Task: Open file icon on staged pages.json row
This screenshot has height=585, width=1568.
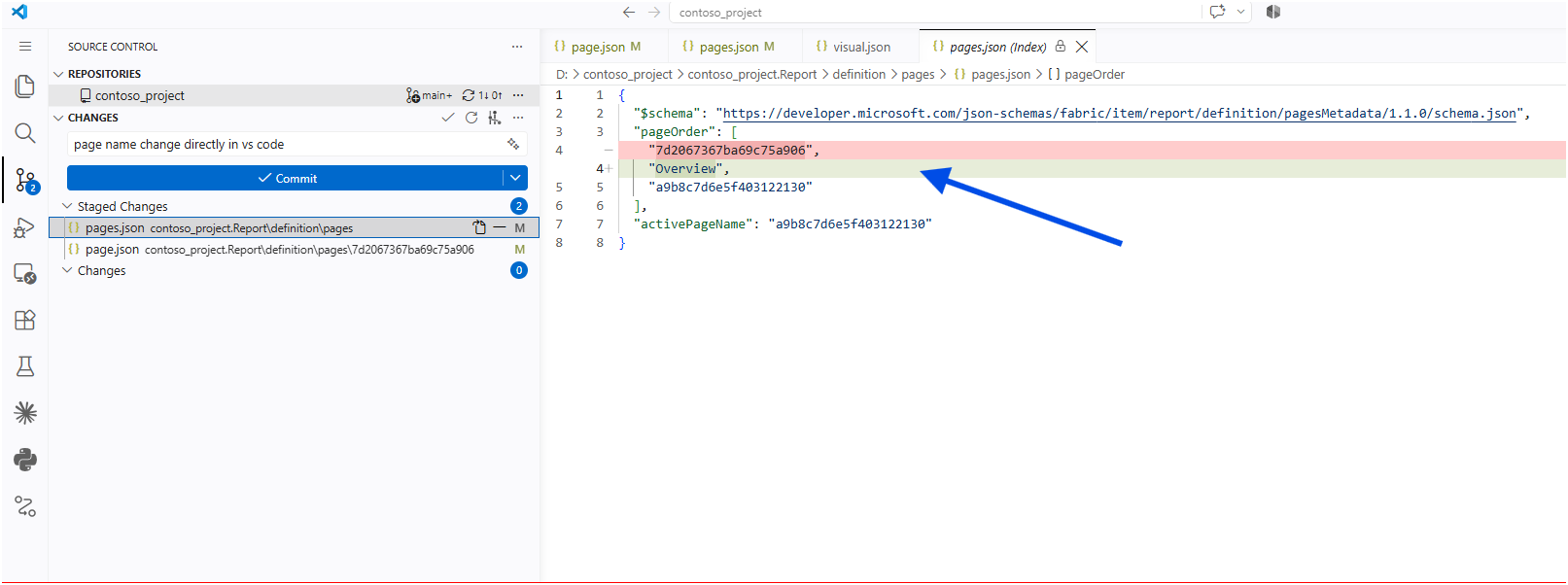Action: [x=479, y=227]
